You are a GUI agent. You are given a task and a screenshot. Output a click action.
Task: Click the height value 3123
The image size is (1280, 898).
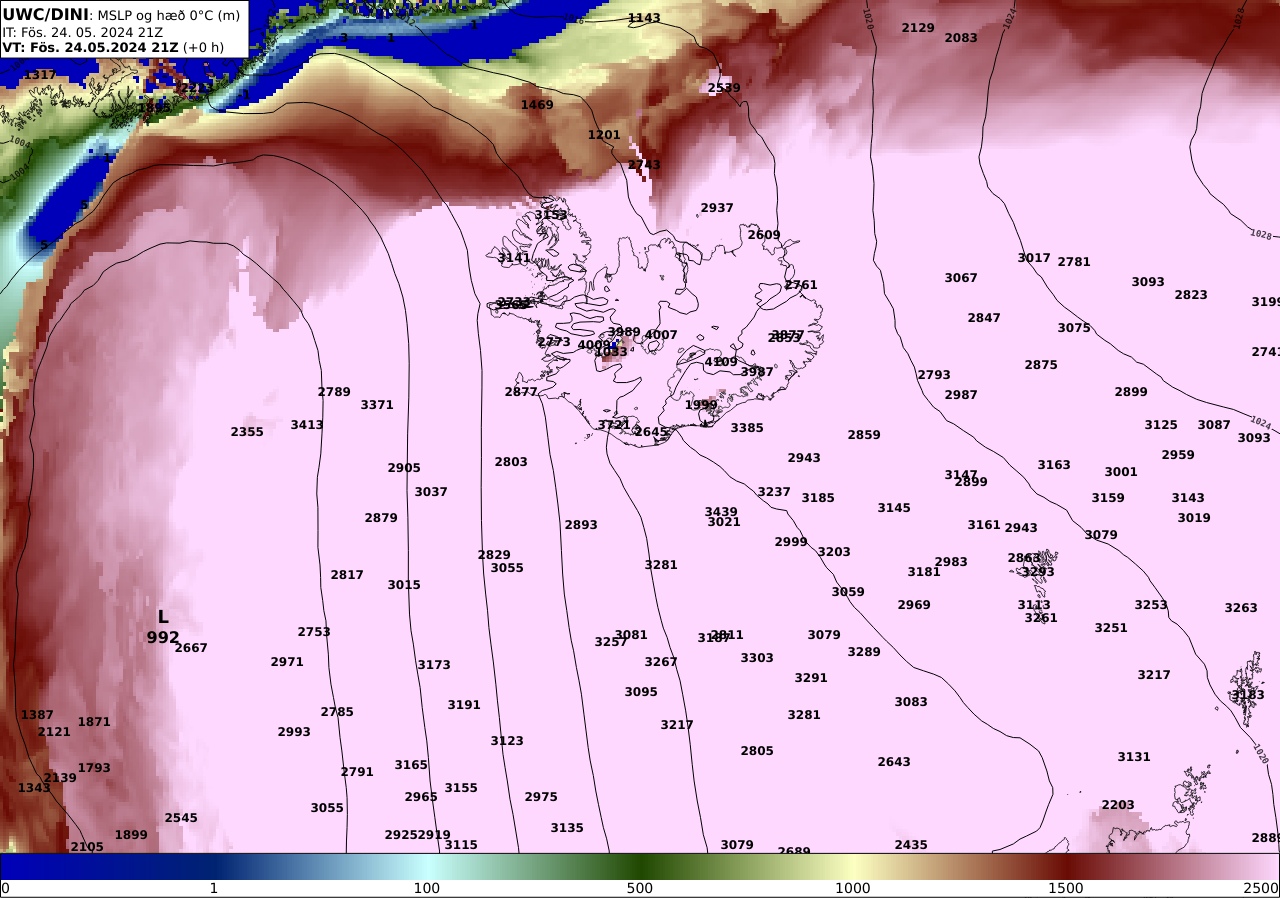coord(507,741)
